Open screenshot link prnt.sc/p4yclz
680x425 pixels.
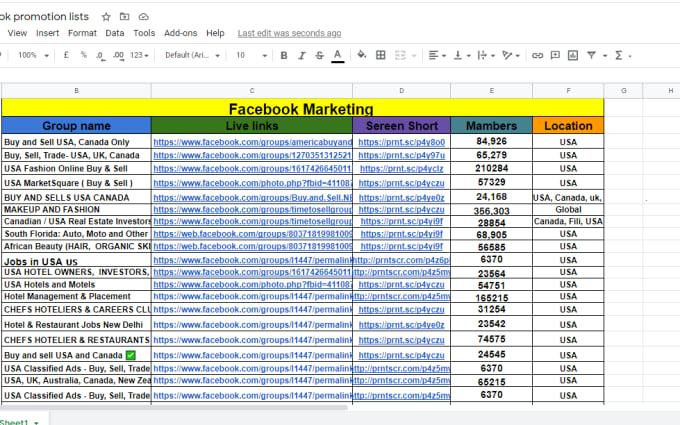pyautogui.click(x=402, y=168)
